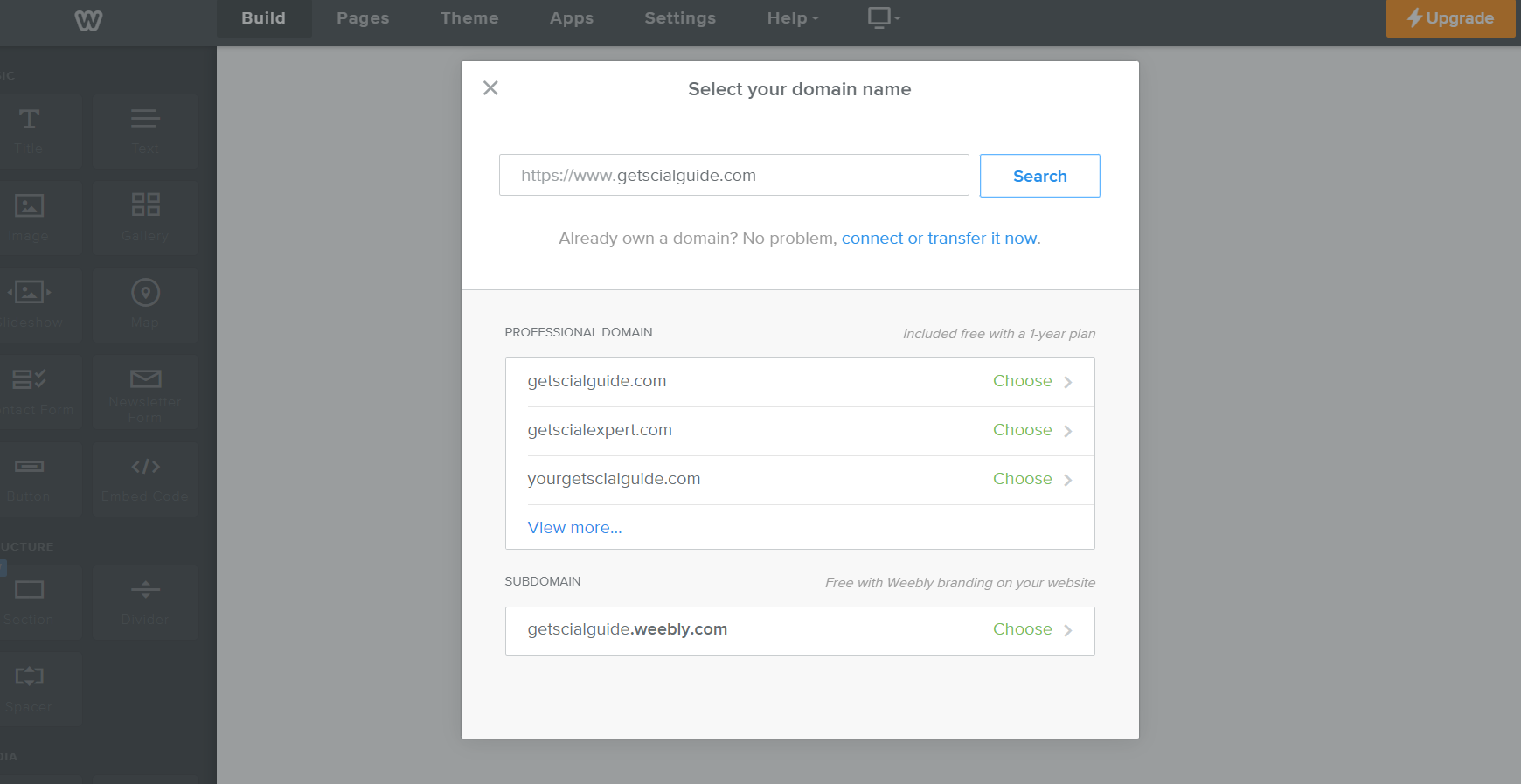This screenshot has height=784, width=1521.
Task: Select the Slideshow element icon
Action: click(x=29, y=292)
